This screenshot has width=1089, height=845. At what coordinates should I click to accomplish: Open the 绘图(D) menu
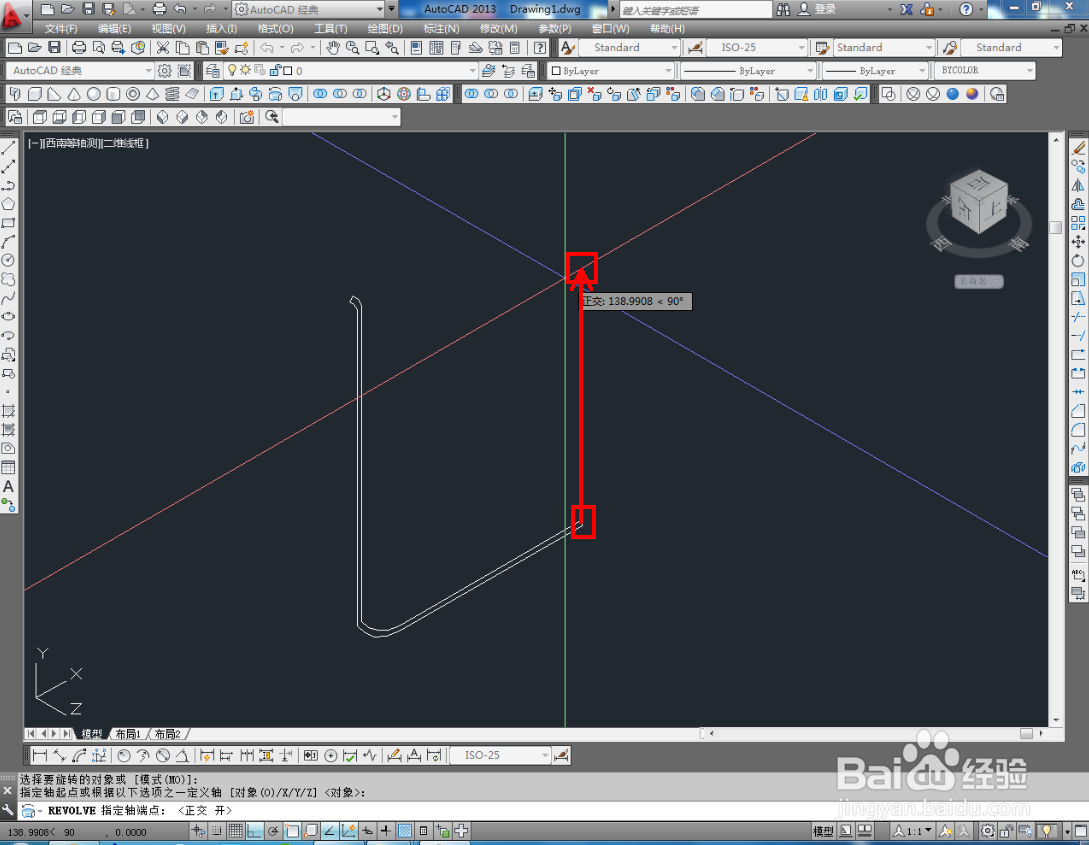click(385, 28)
